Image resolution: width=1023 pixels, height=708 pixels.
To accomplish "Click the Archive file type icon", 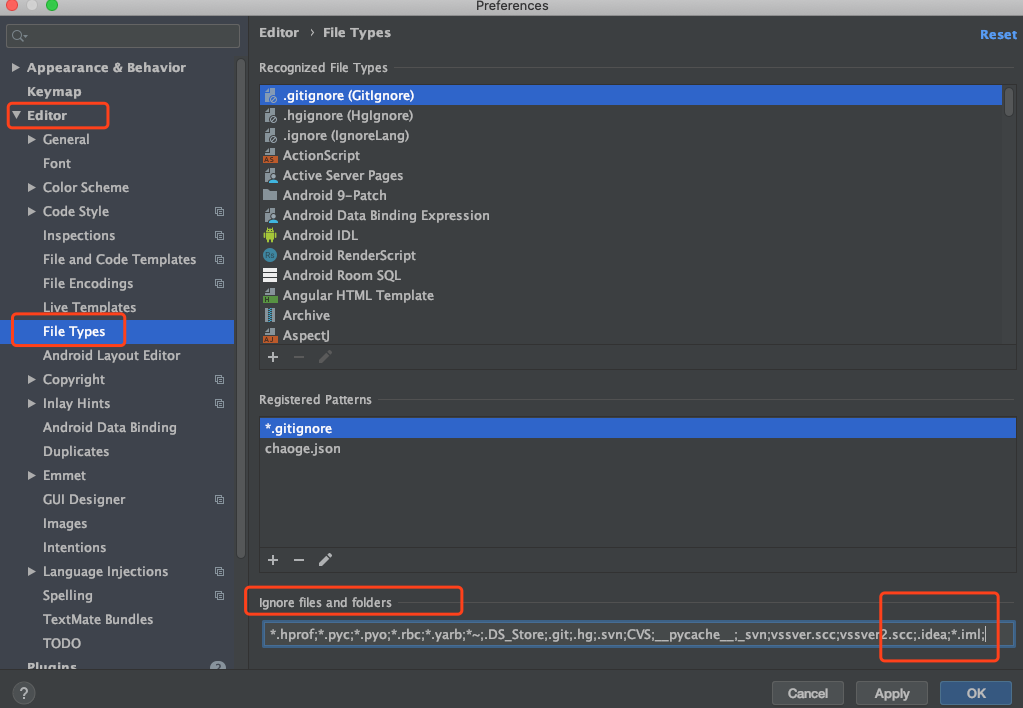I will 270,315.
